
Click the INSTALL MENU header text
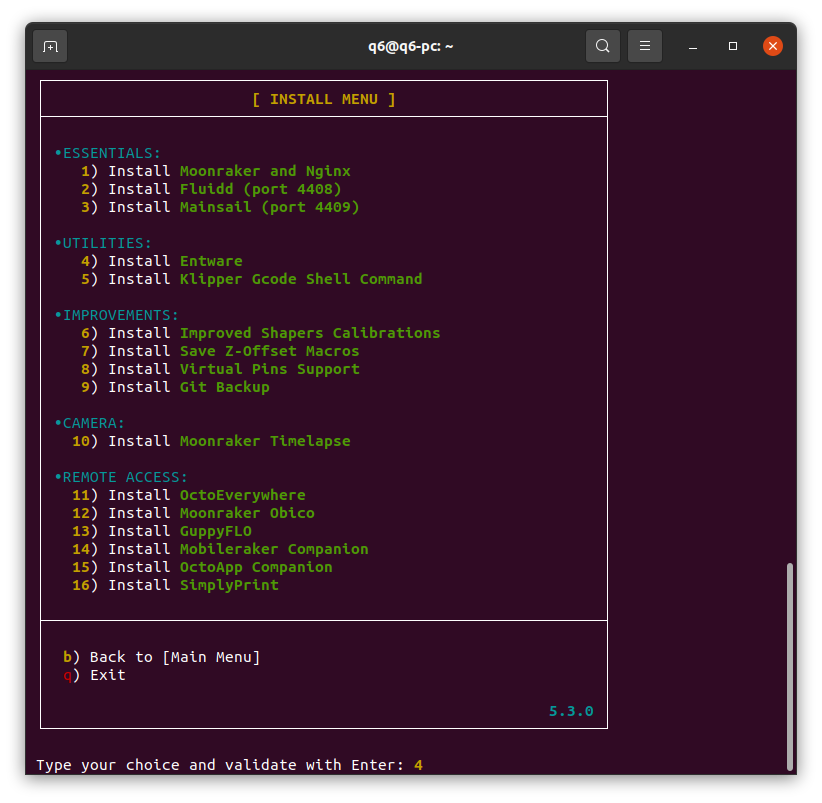coord(323,99)
